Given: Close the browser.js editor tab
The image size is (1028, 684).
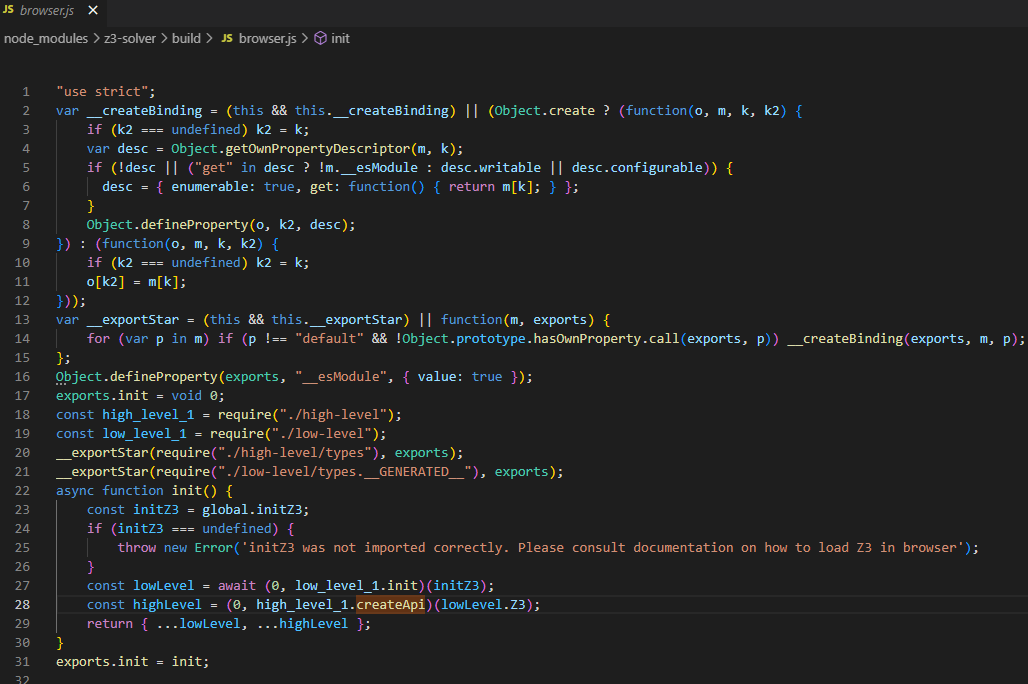Looking at the screenshot, I should (93, 10).
